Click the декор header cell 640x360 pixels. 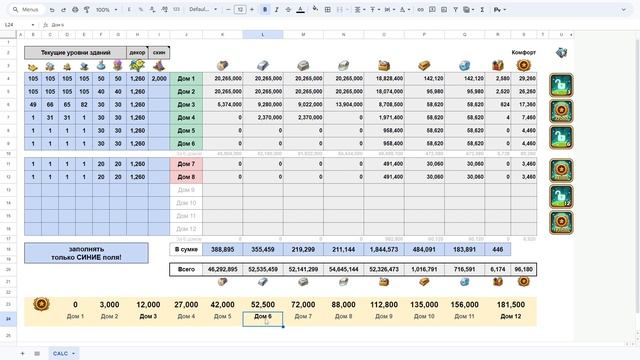[137, 53]
